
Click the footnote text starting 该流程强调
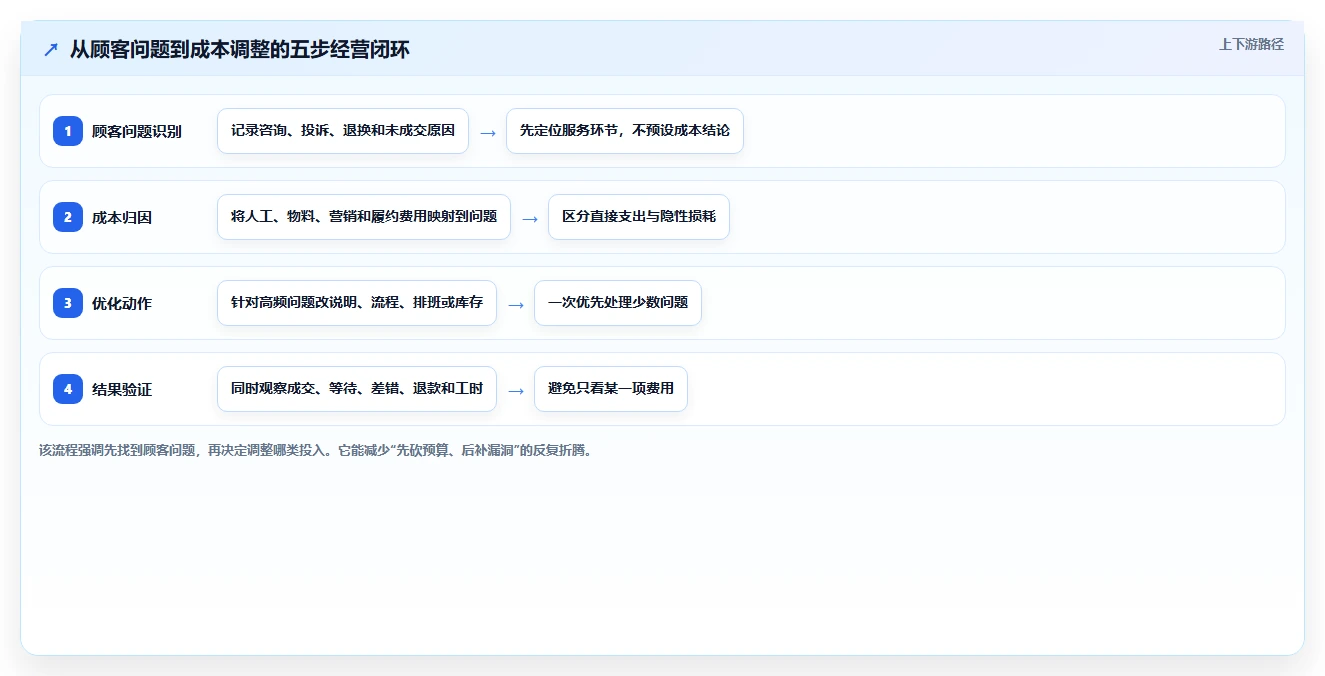coord(316,450)
